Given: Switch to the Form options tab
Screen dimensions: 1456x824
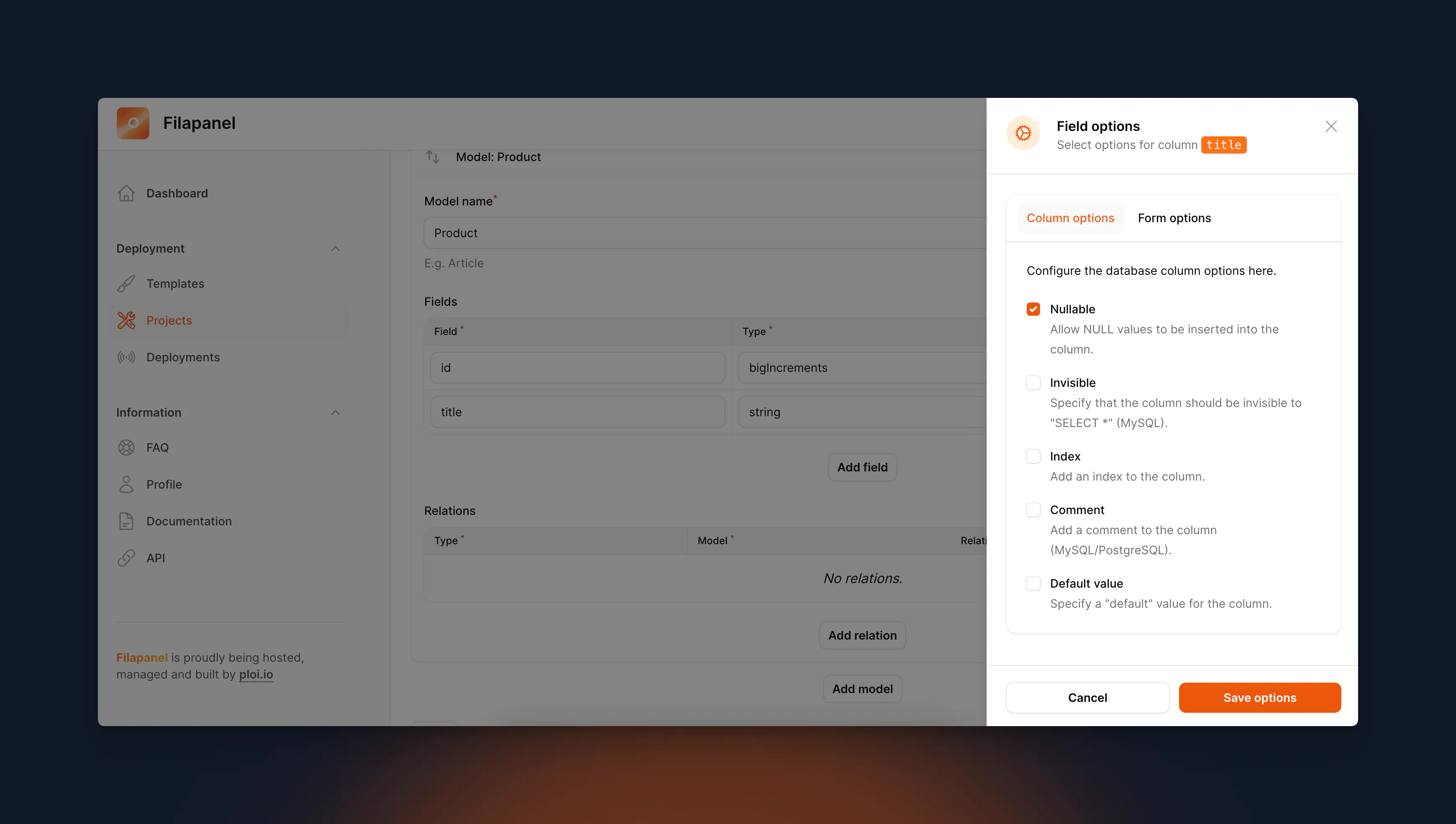Looking at the screenshot, I should pos(1175,218).
